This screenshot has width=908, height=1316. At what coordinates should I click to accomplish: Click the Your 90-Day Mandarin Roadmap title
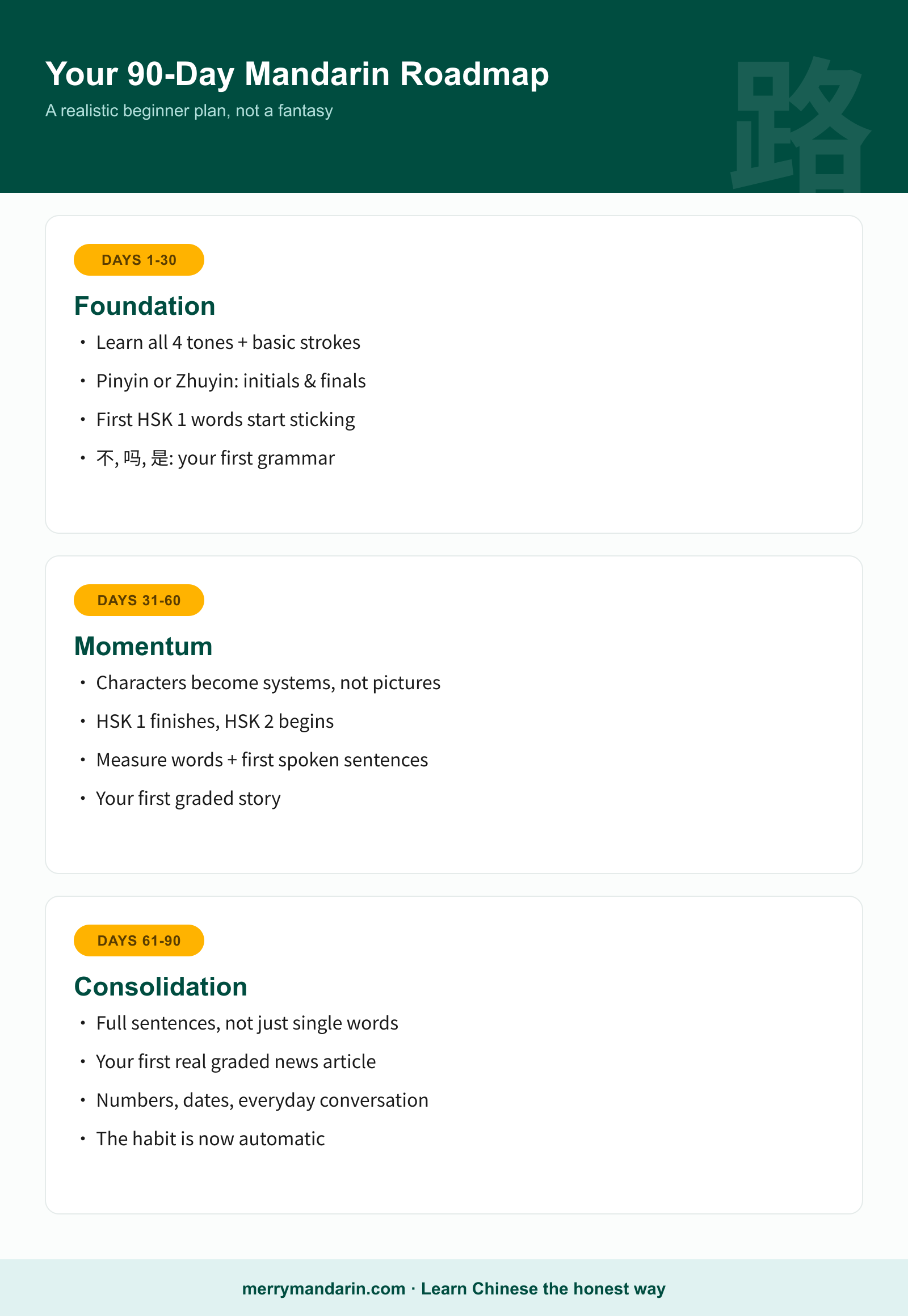point(297,74)
